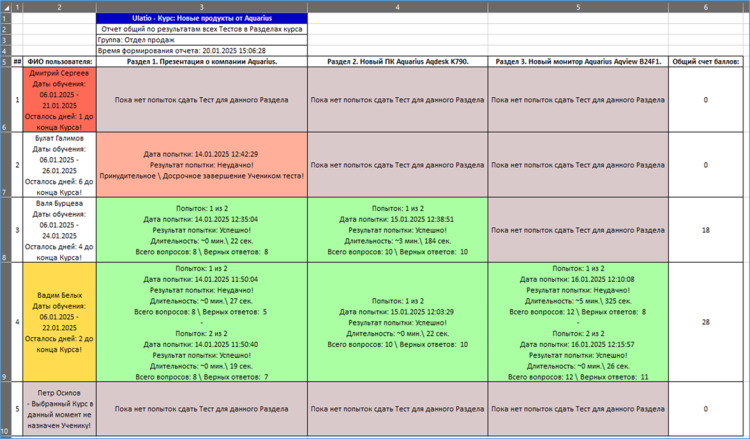Select the total score cell showing 18
The height and width of the screenshot is (439, 750).
705,230
